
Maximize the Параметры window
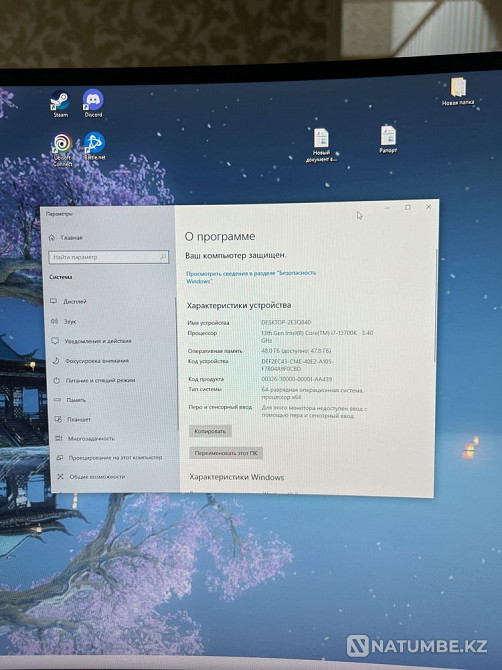coord(408,207)
